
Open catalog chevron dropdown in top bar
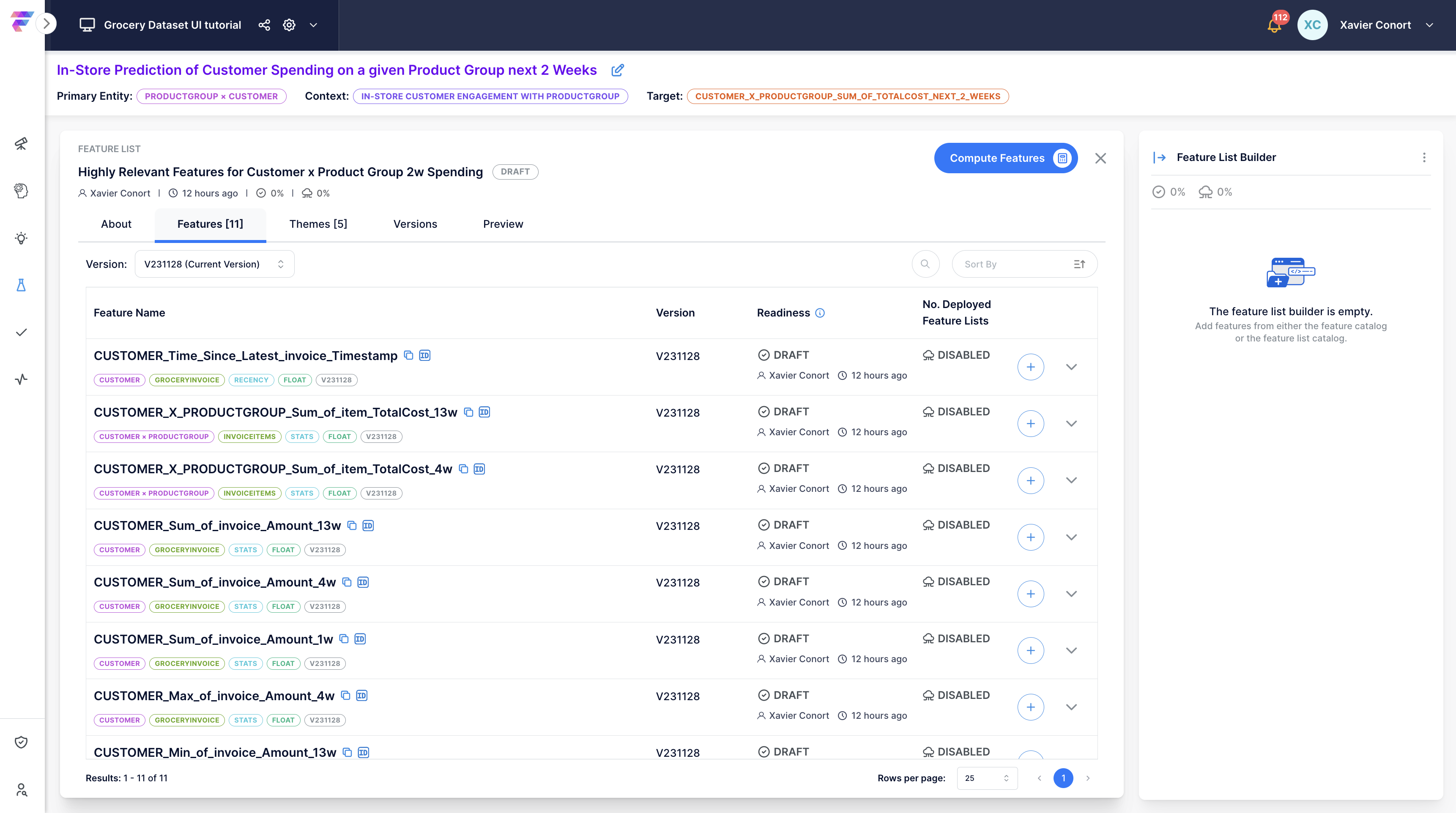pos(313,25)
